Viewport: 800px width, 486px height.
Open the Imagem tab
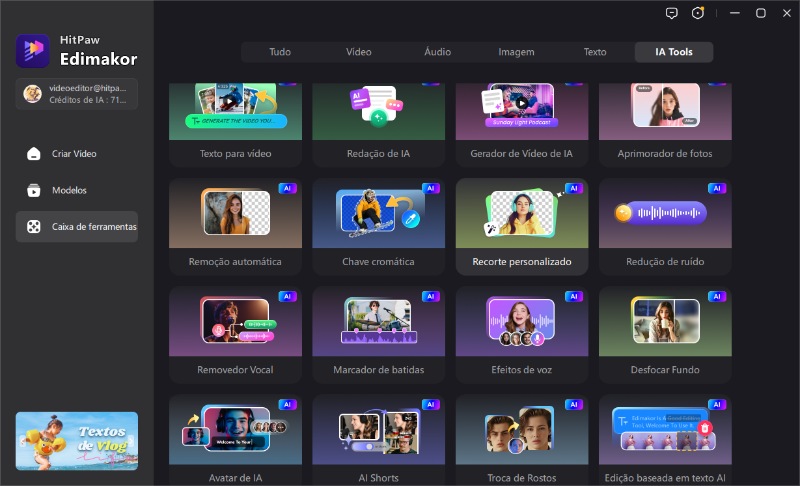(x=516, y=52)
